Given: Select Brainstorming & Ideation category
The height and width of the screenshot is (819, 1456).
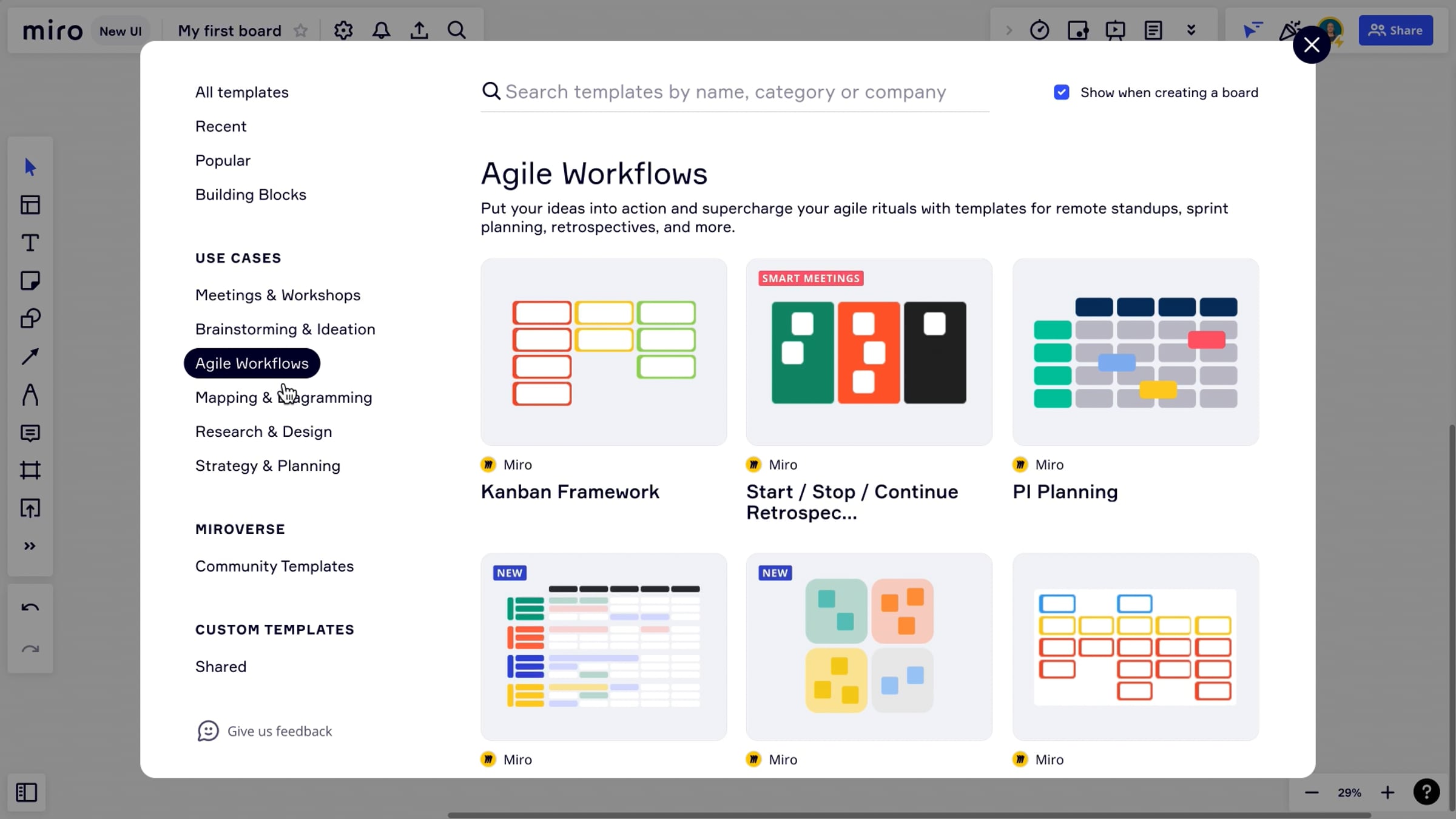Looking at the screenshot, I should 285,329.
